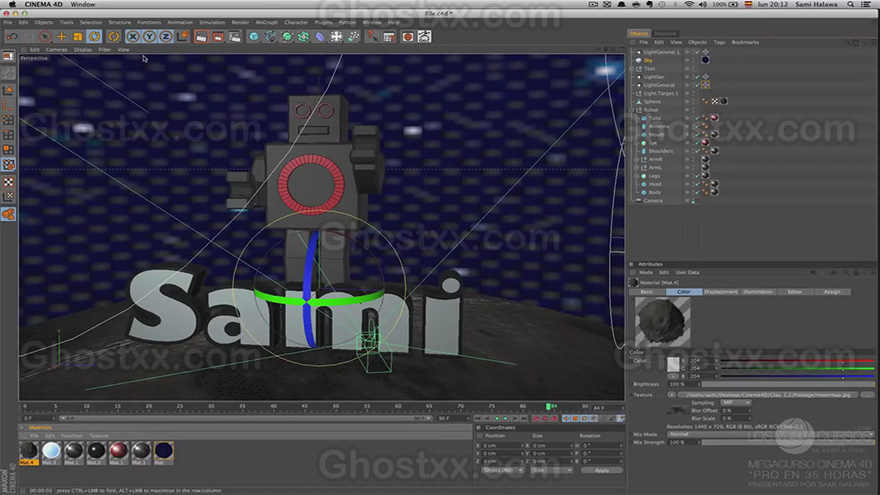This screenshot has width=880, height=495.
Task: Expand the Legs object
Action: pos(636,176)
